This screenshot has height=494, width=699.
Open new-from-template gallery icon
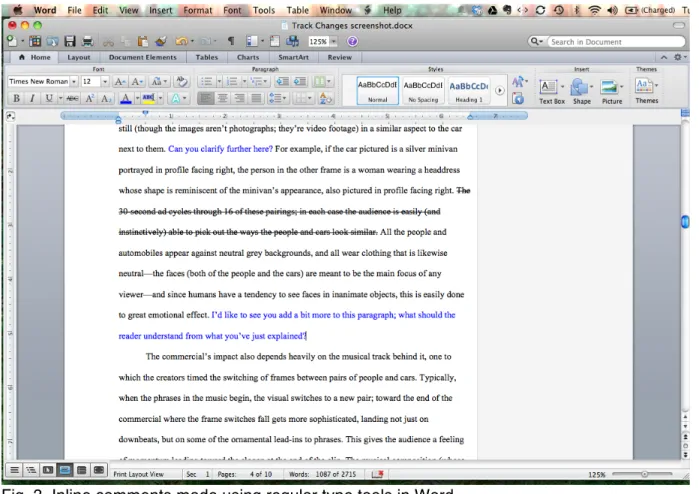(x=35, y=41)
